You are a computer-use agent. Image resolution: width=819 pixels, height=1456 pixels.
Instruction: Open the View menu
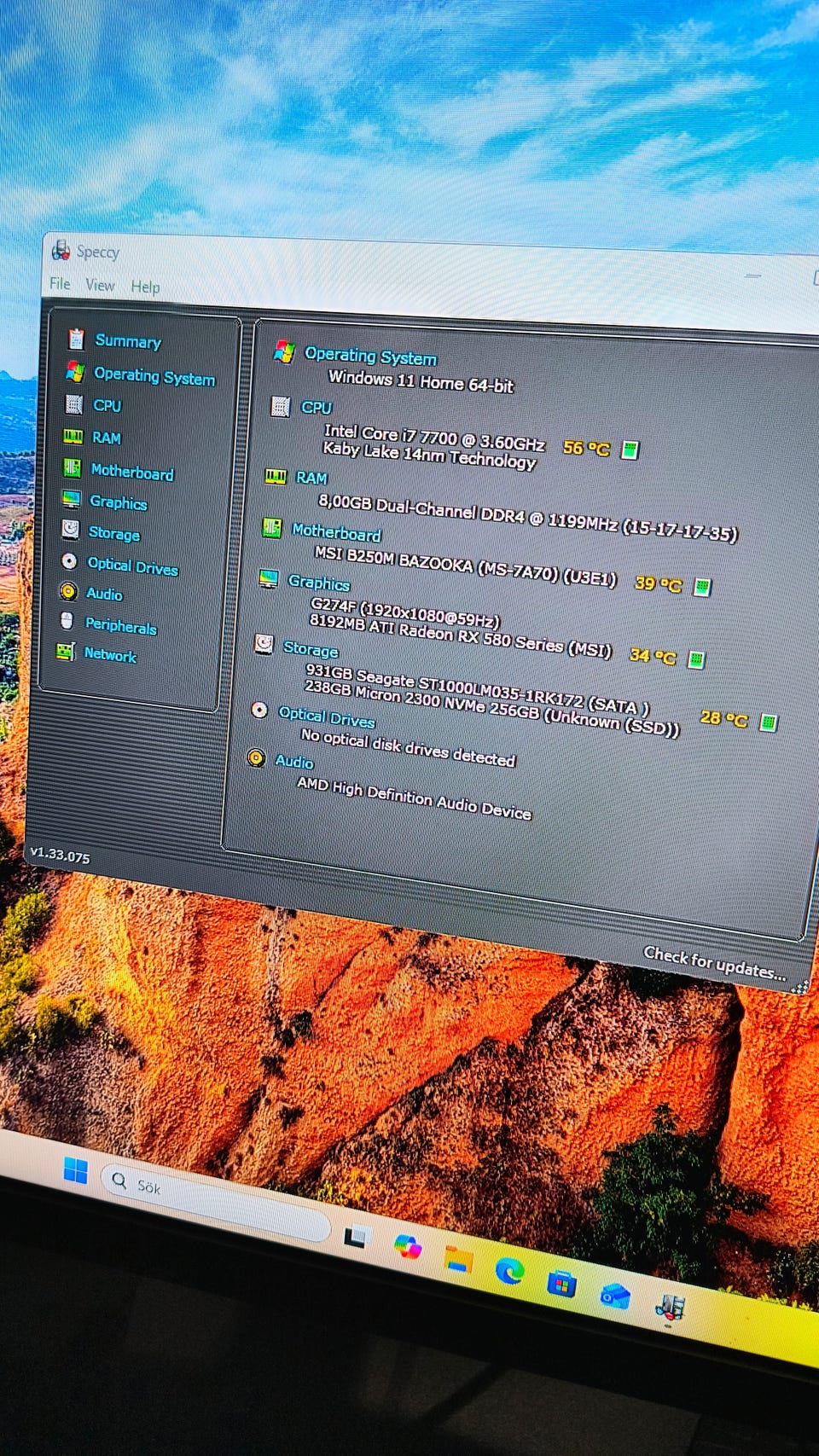[100, 285]
